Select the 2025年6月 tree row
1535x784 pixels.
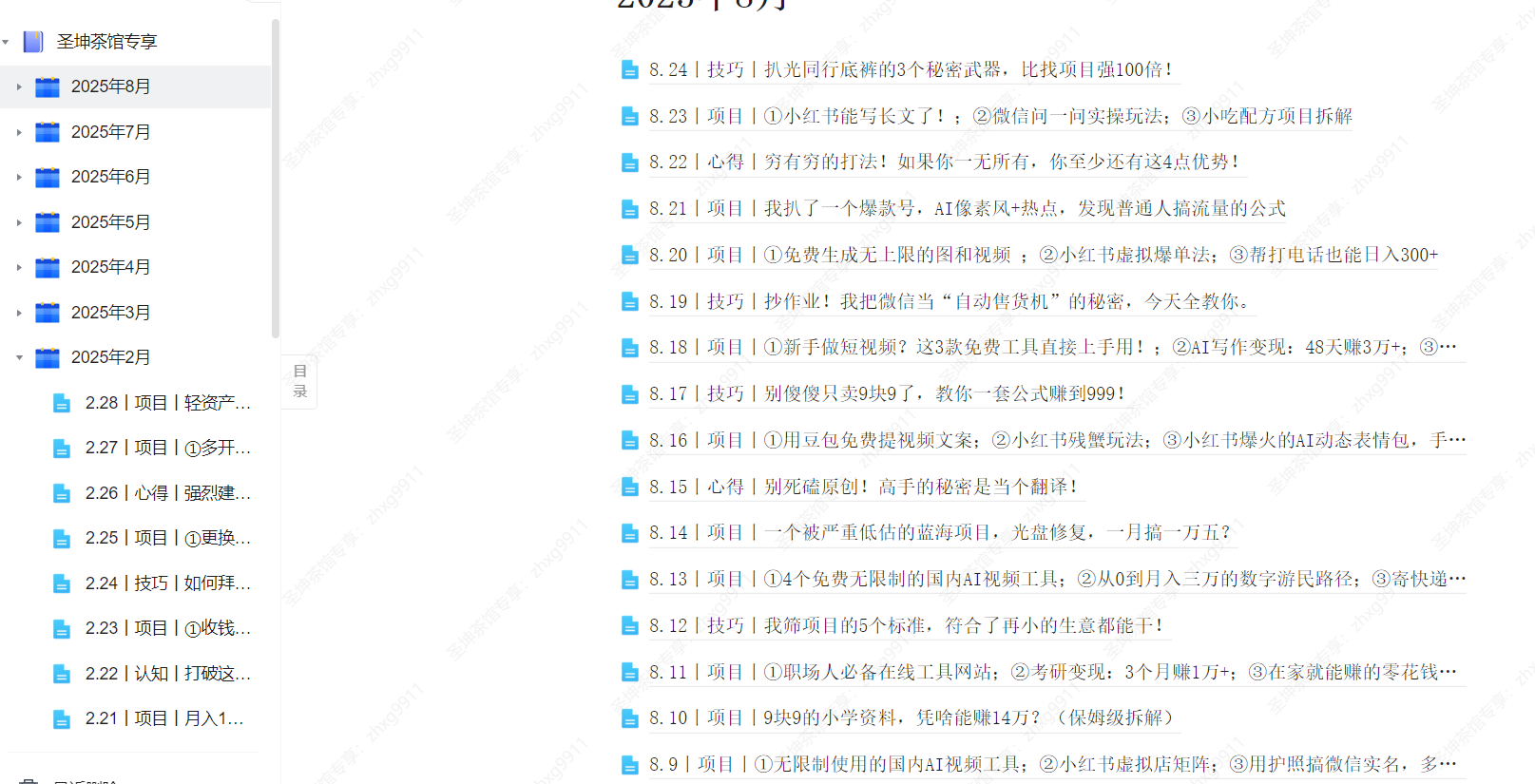tap(135, 177)
